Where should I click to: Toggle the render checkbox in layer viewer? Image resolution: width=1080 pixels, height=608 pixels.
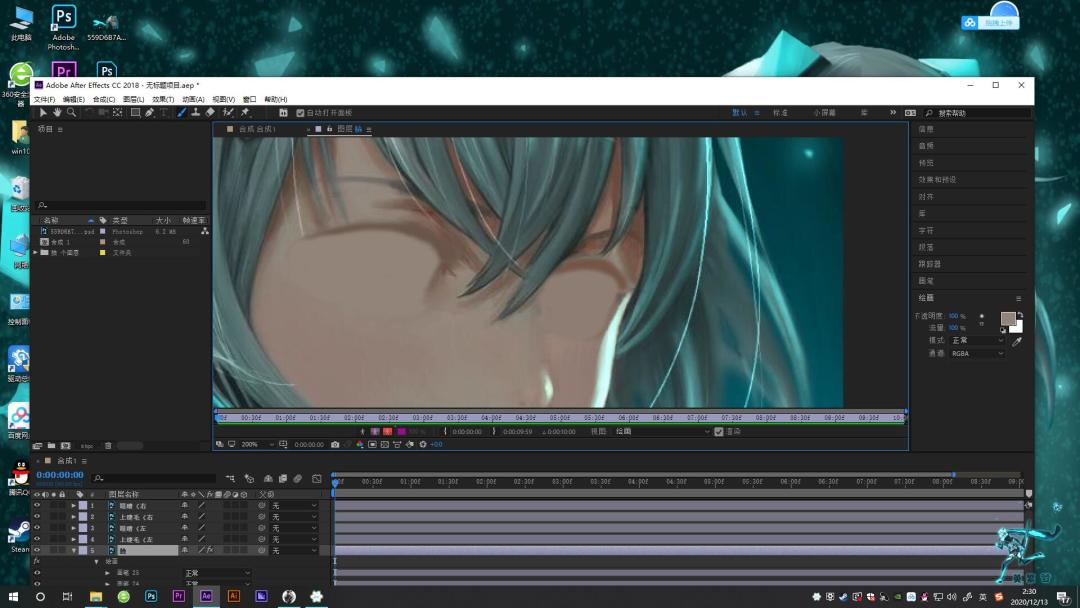click(718, 432)
